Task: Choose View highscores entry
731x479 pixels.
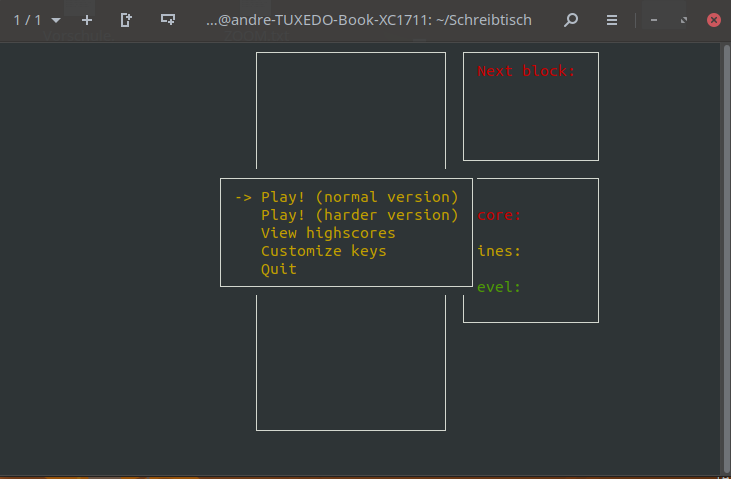Action: tap(328, 233)
